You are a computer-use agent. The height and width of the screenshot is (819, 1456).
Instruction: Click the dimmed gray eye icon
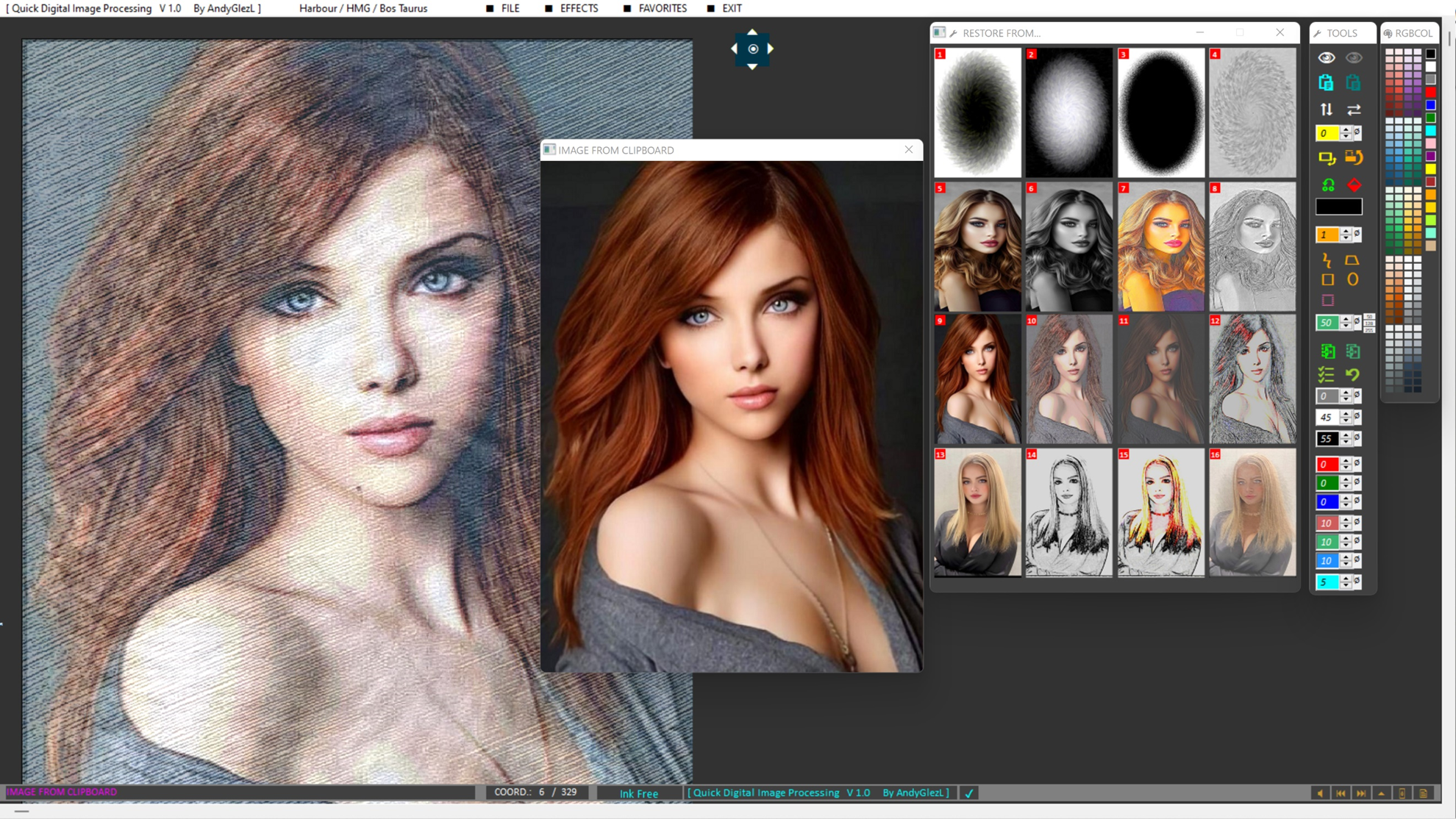1354,58
